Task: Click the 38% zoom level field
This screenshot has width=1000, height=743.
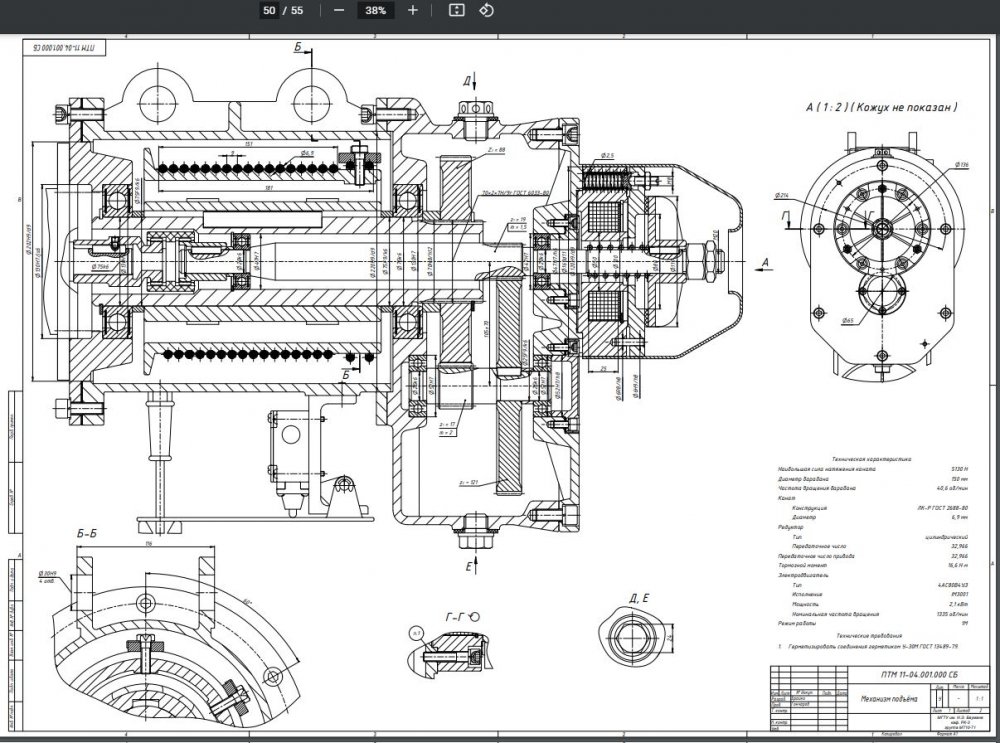Action: coord(376,10)
